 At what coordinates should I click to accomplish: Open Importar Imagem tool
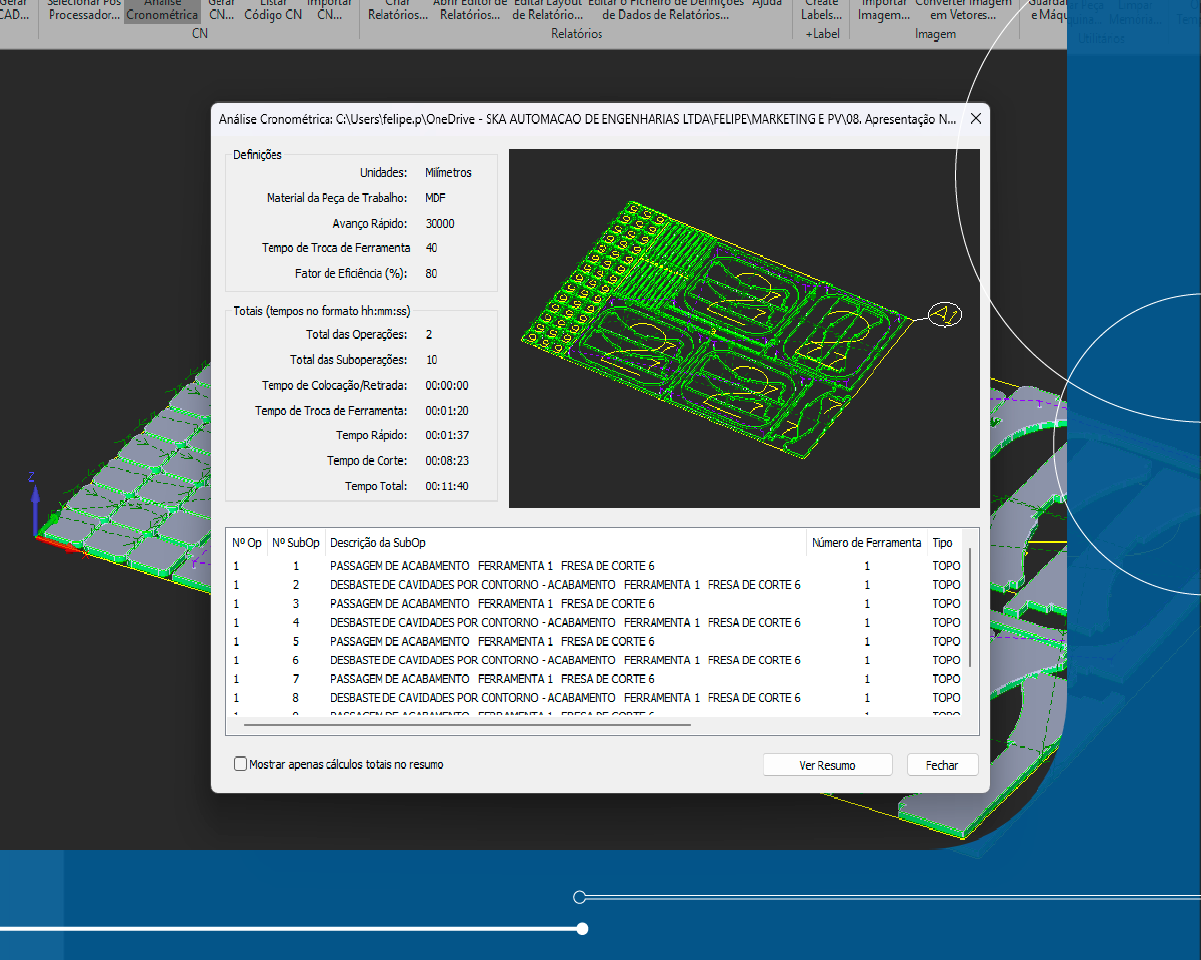884,10
